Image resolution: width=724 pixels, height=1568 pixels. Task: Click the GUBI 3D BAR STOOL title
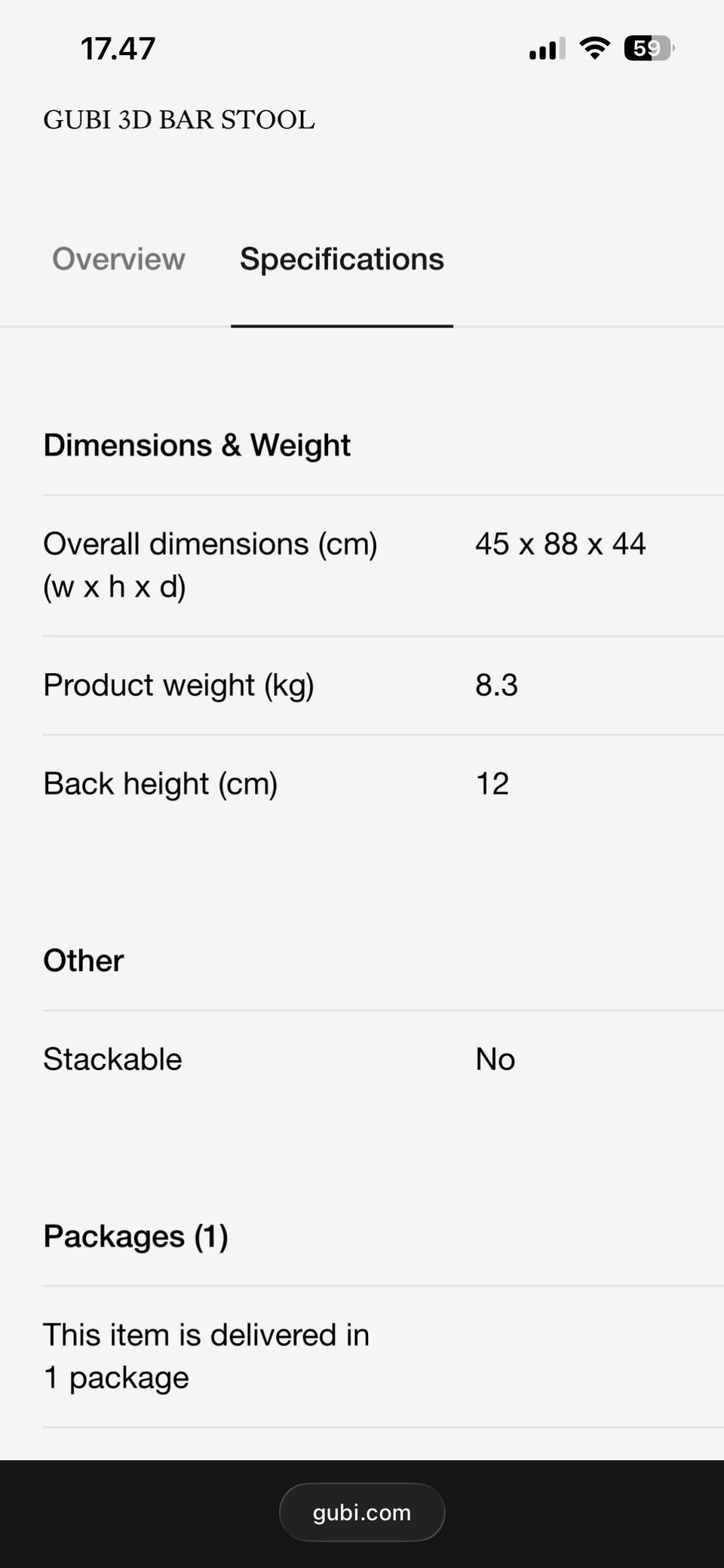pyautogui.click(x=179, y=120)
